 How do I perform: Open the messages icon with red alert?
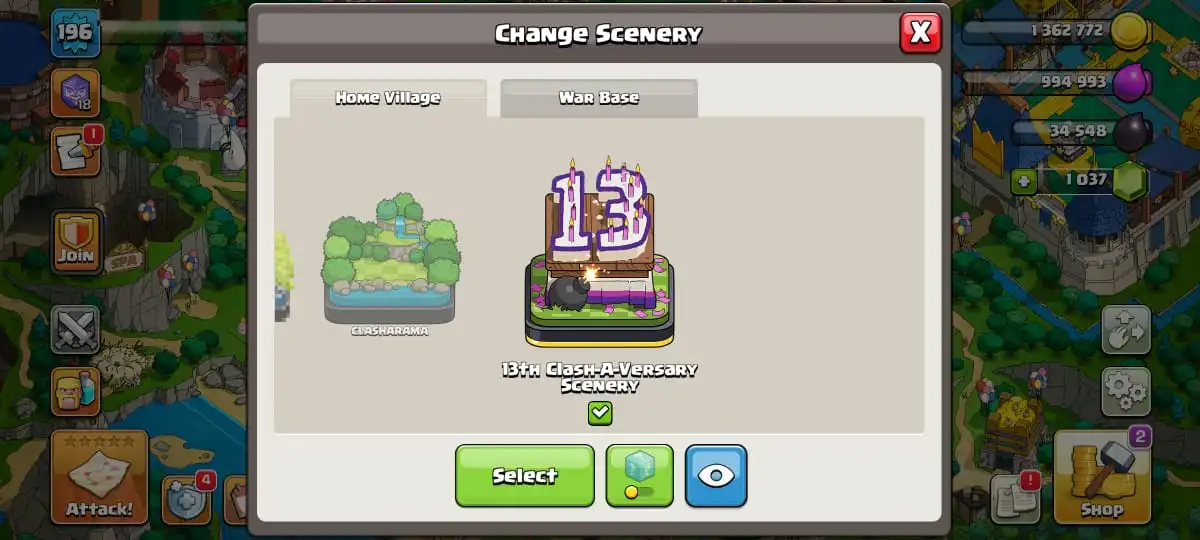click(76, 152)
